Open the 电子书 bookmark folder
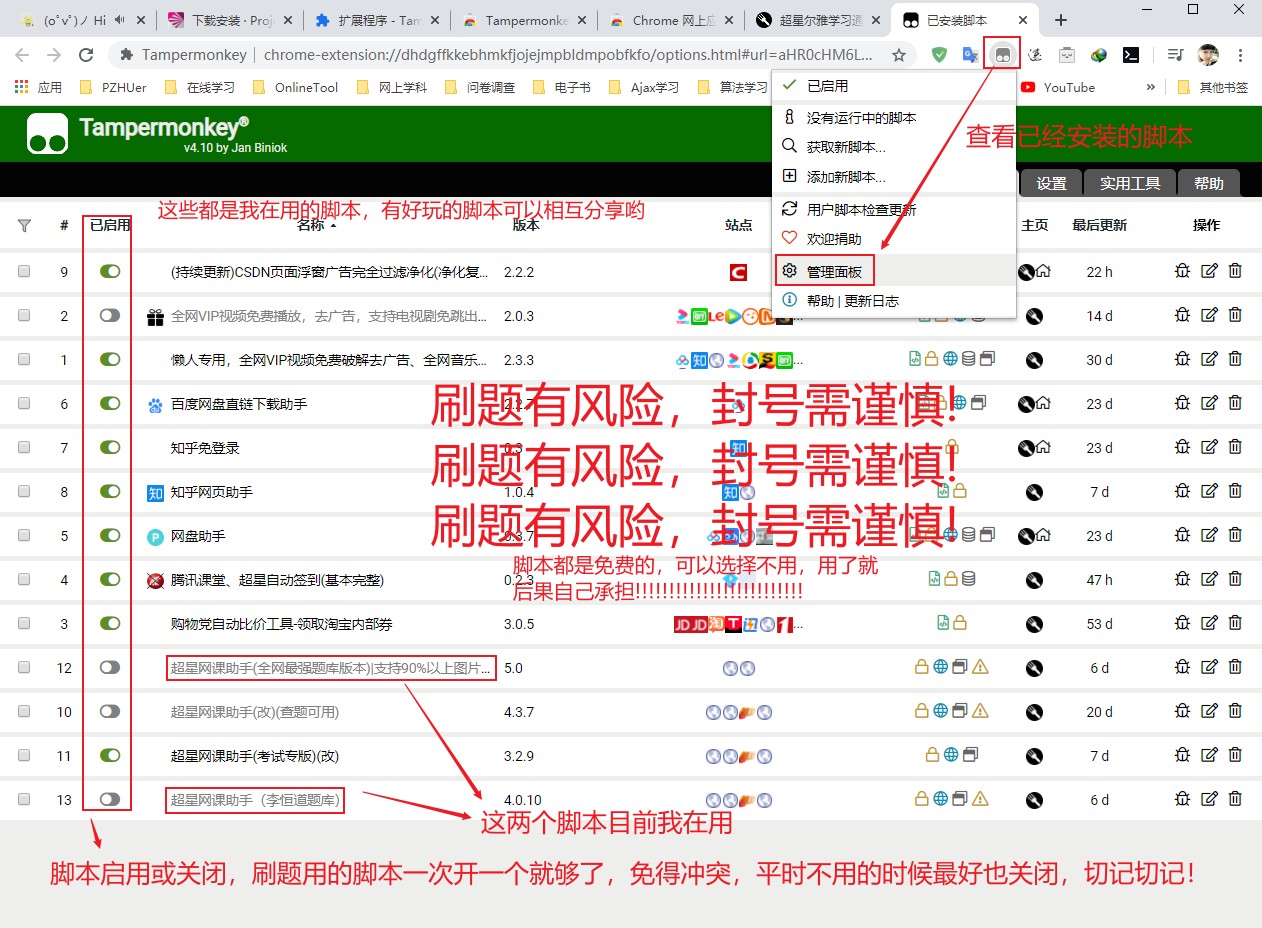The height and width of the screenshot is (928, 1262). [561, 87]
